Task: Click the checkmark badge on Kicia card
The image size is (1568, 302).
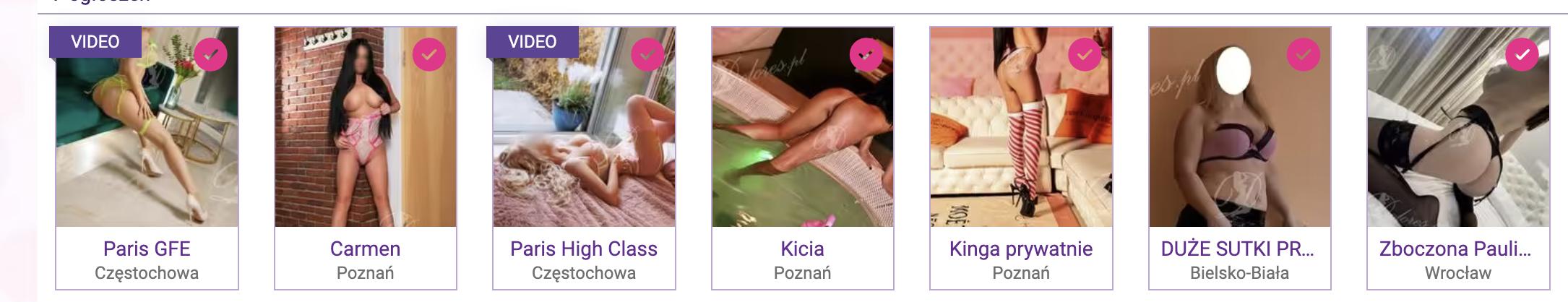Action: click(866, 54)
